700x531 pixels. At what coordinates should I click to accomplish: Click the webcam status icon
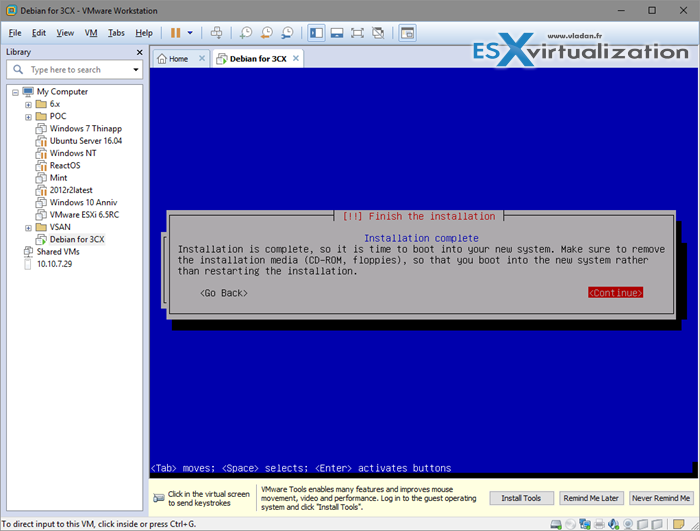pyautogui.click(x=628, y=524)
